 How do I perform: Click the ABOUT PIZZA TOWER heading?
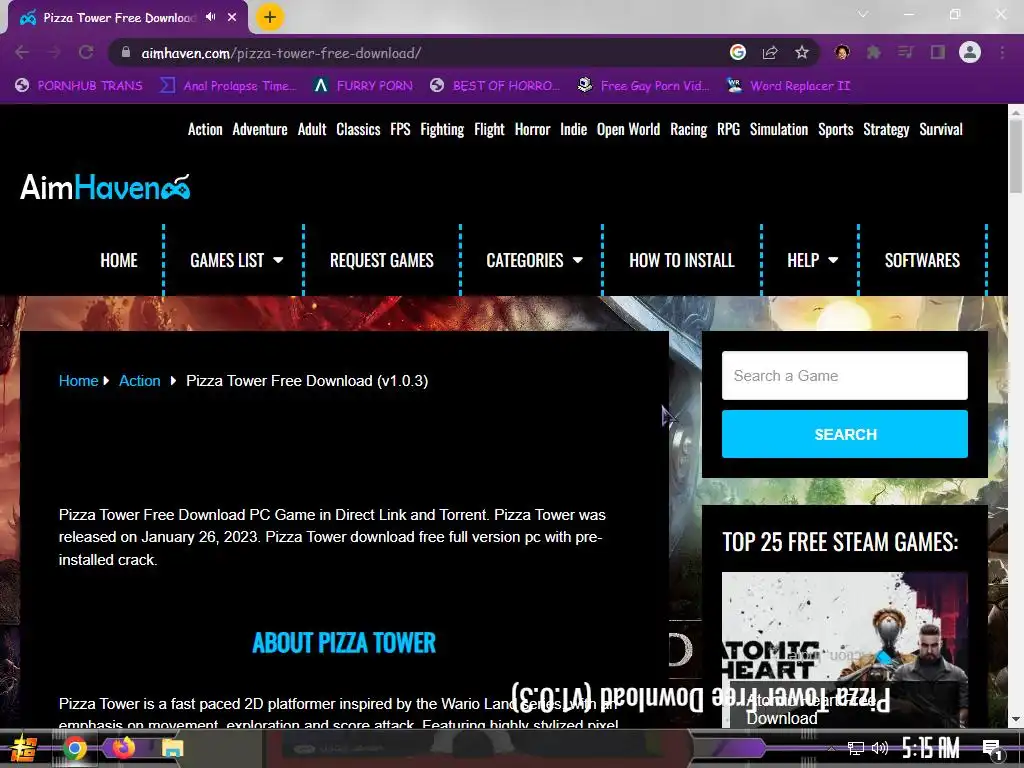pos(344,643)
